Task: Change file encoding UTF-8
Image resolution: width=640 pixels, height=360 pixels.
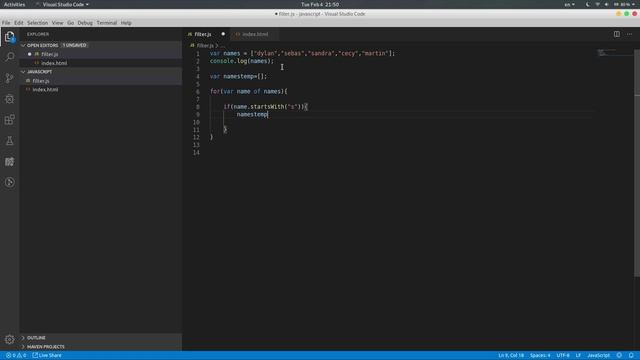Action: pos(563,356)
